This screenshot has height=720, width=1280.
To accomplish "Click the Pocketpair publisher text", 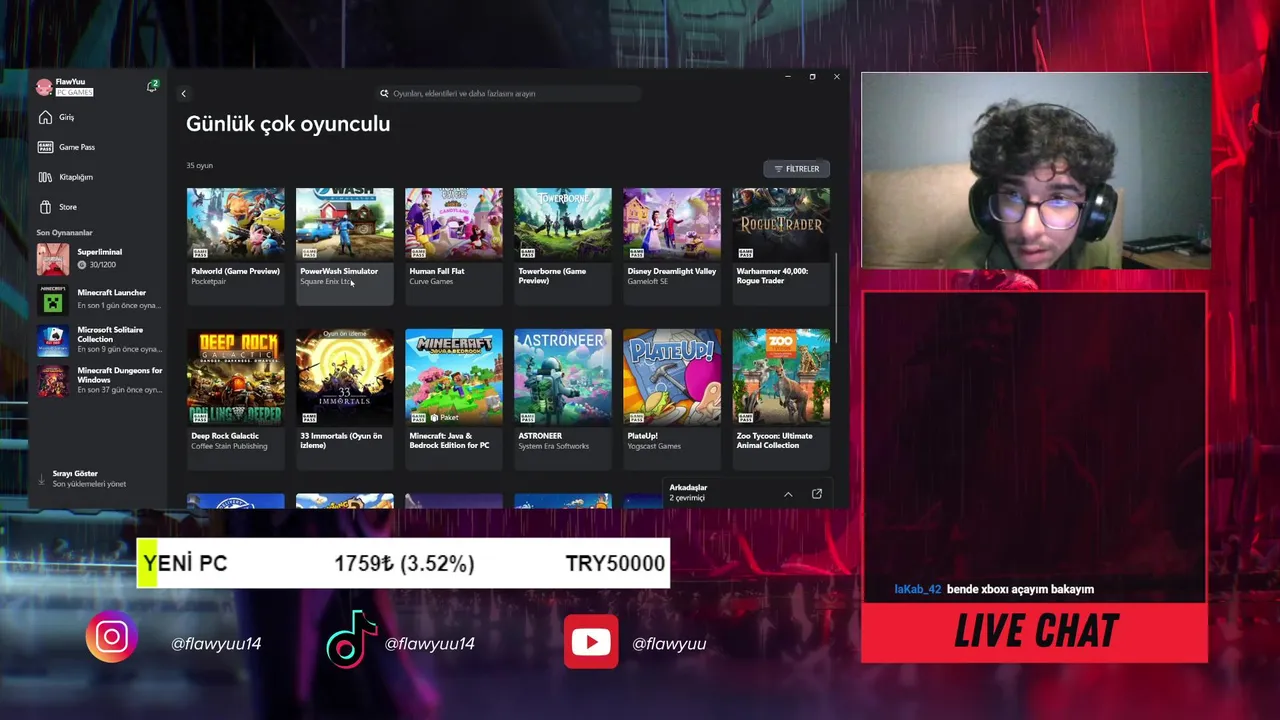I will click(209, 282).
